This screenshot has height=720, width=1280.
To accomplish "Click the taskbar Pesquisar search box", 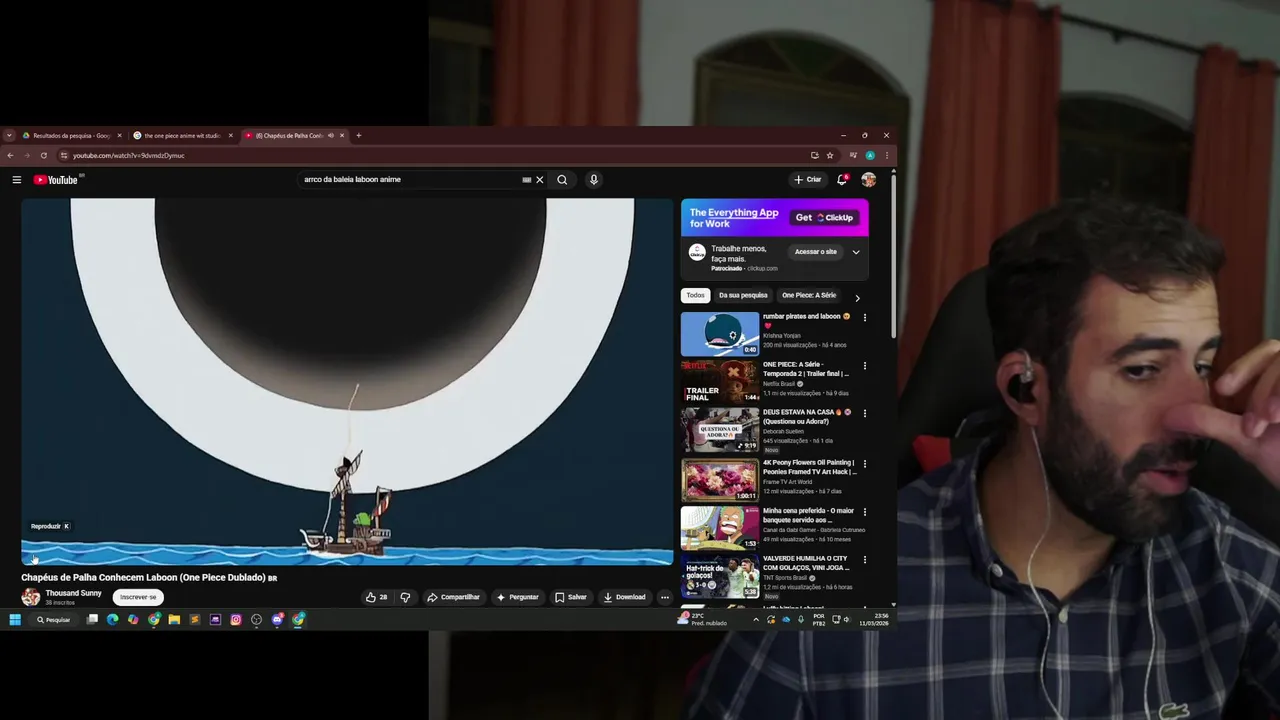I will coord(54,620).
